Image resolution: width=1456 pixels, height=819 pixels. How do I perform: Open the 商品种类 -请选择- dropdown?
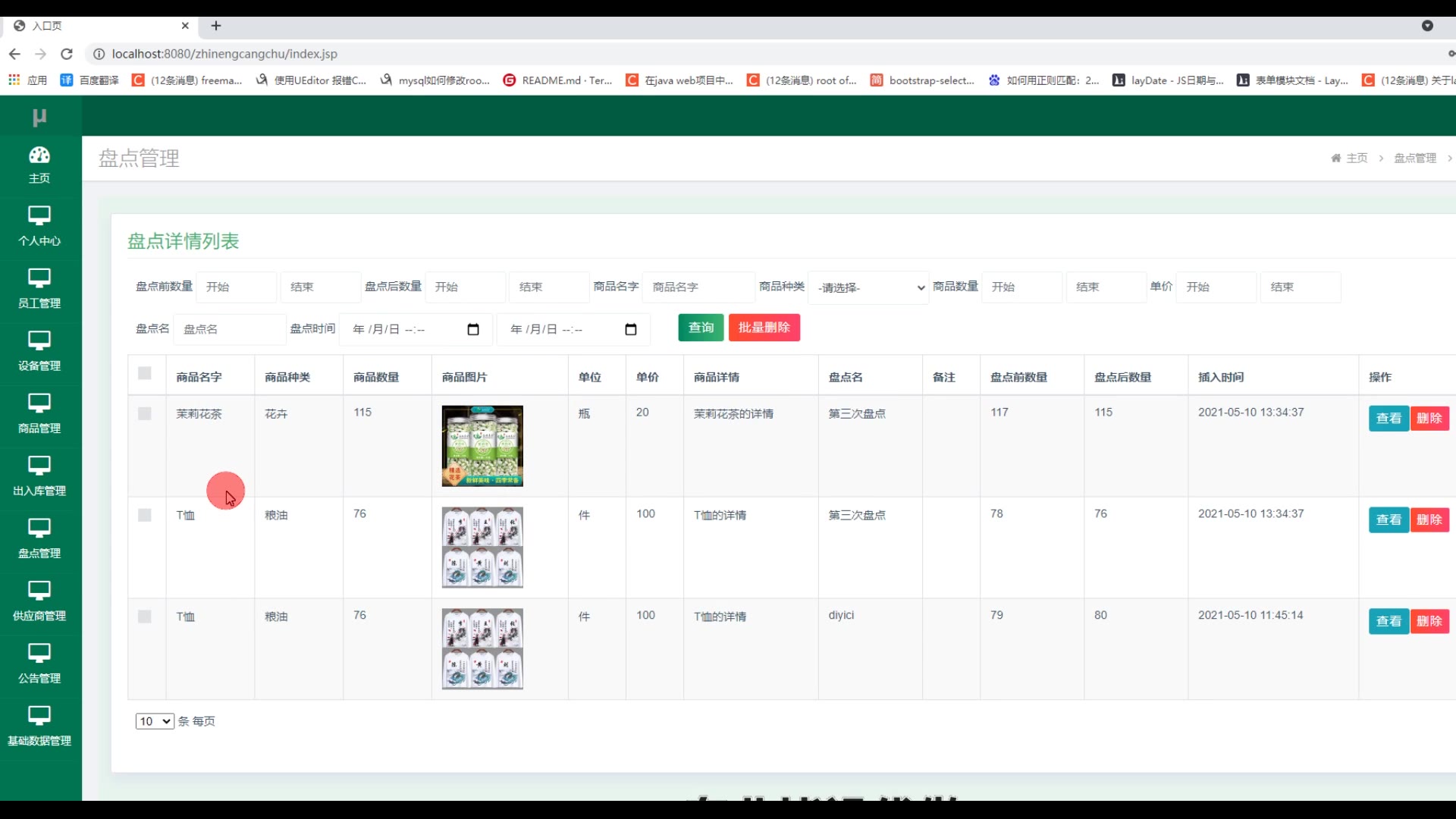pos(869,287)
